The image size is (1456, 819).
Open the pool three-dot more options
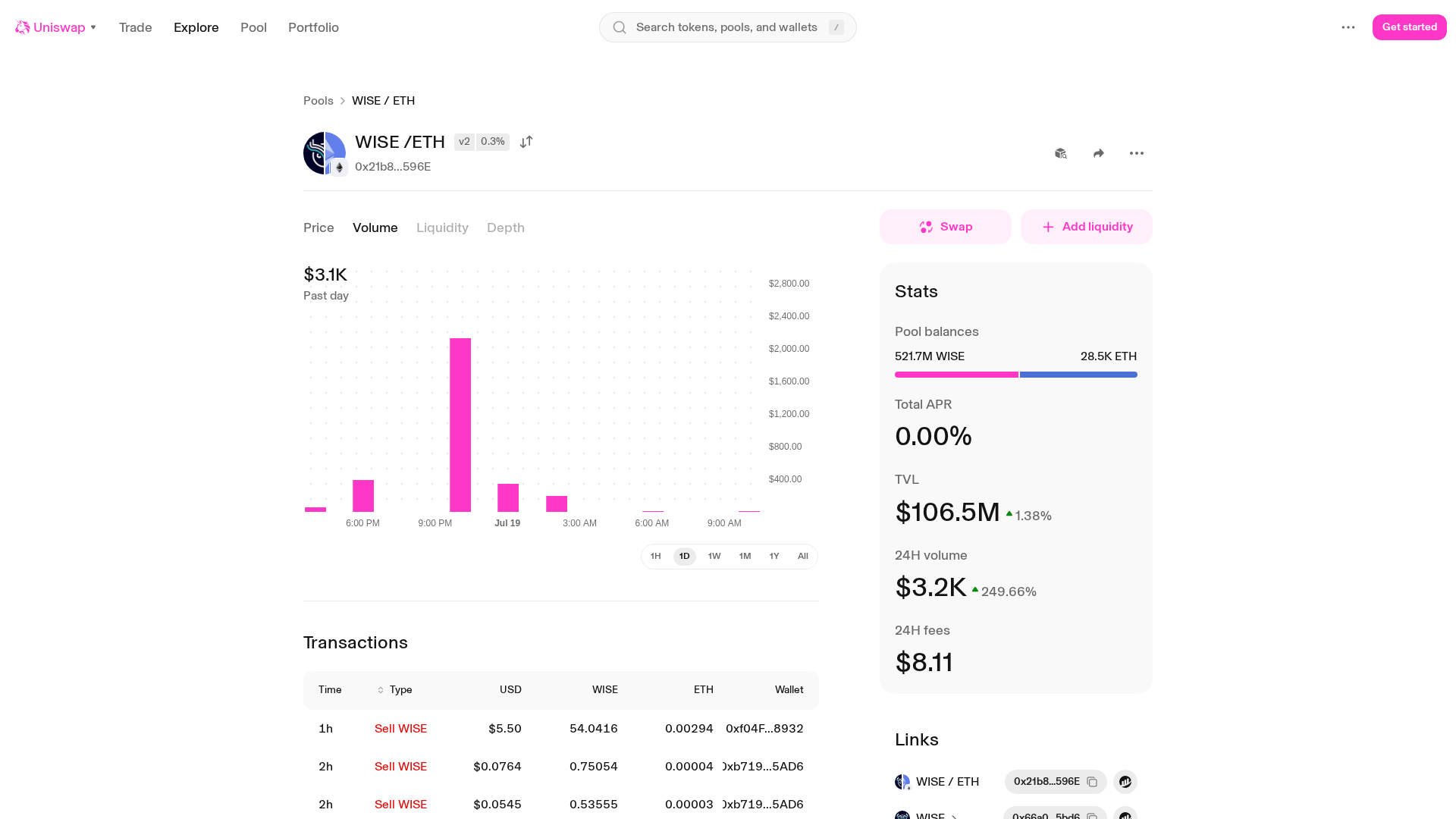click(x=1136, y=153)
